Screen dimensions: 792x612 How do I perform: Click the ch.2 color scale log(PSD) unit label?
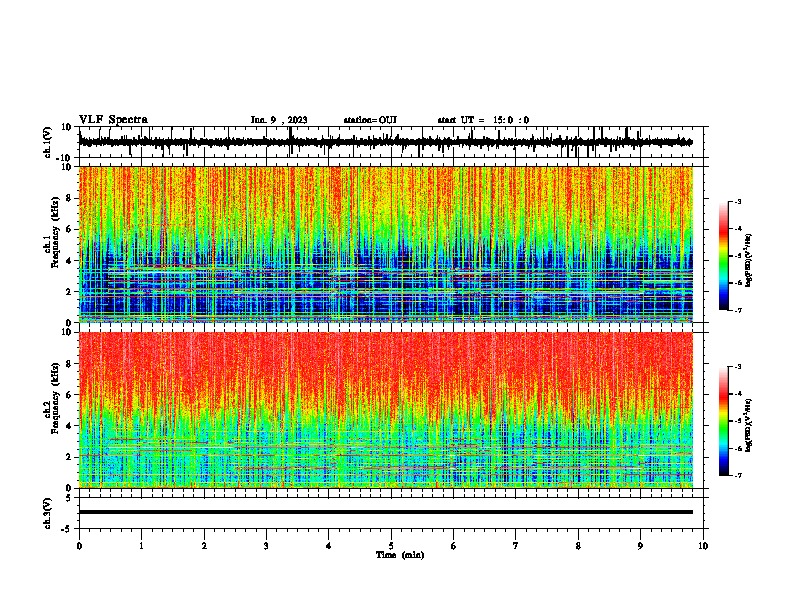[x=749, y=426]
